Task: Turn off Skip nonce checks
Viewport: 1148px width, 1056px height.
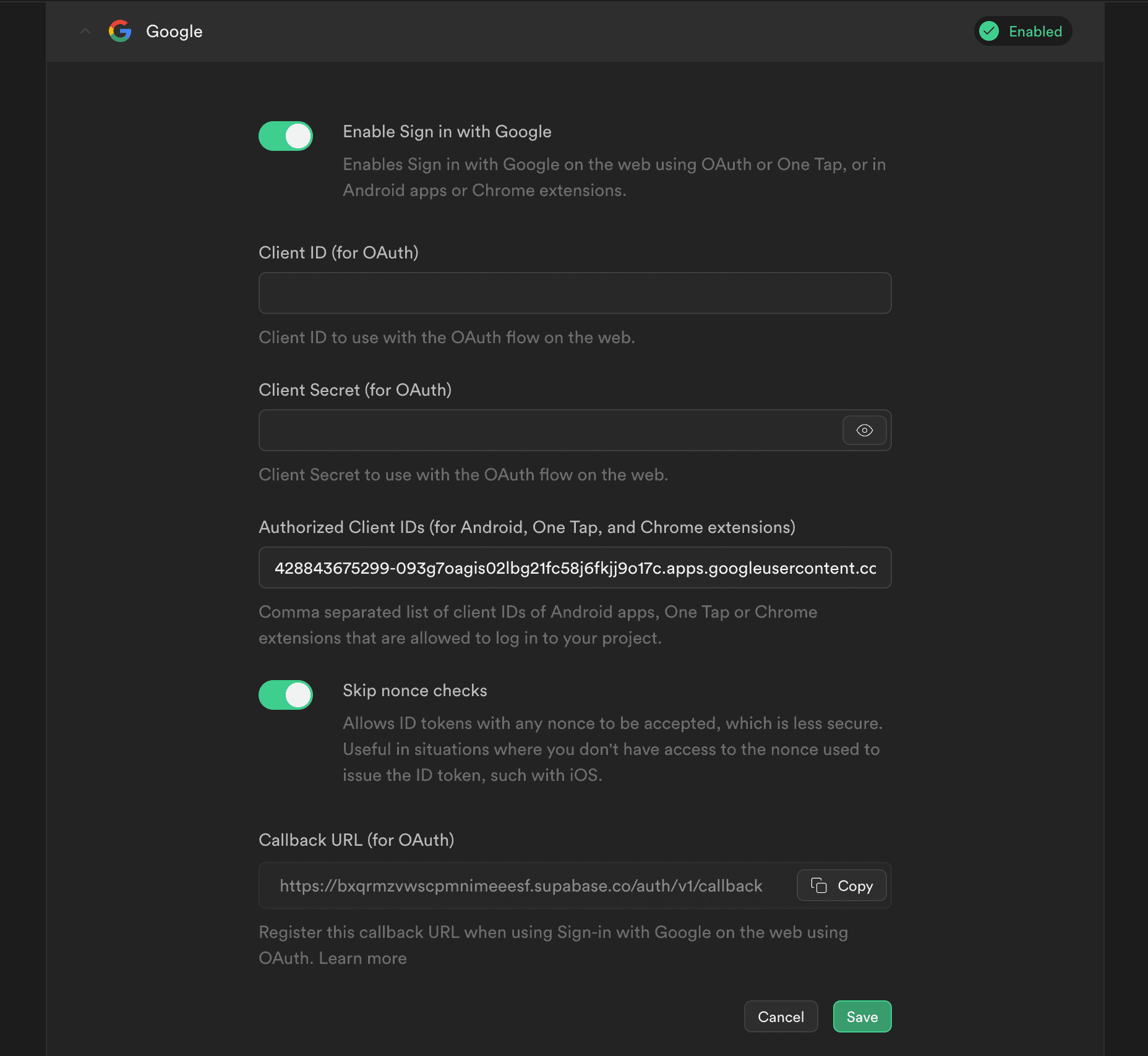Action: tap(285, 694)
